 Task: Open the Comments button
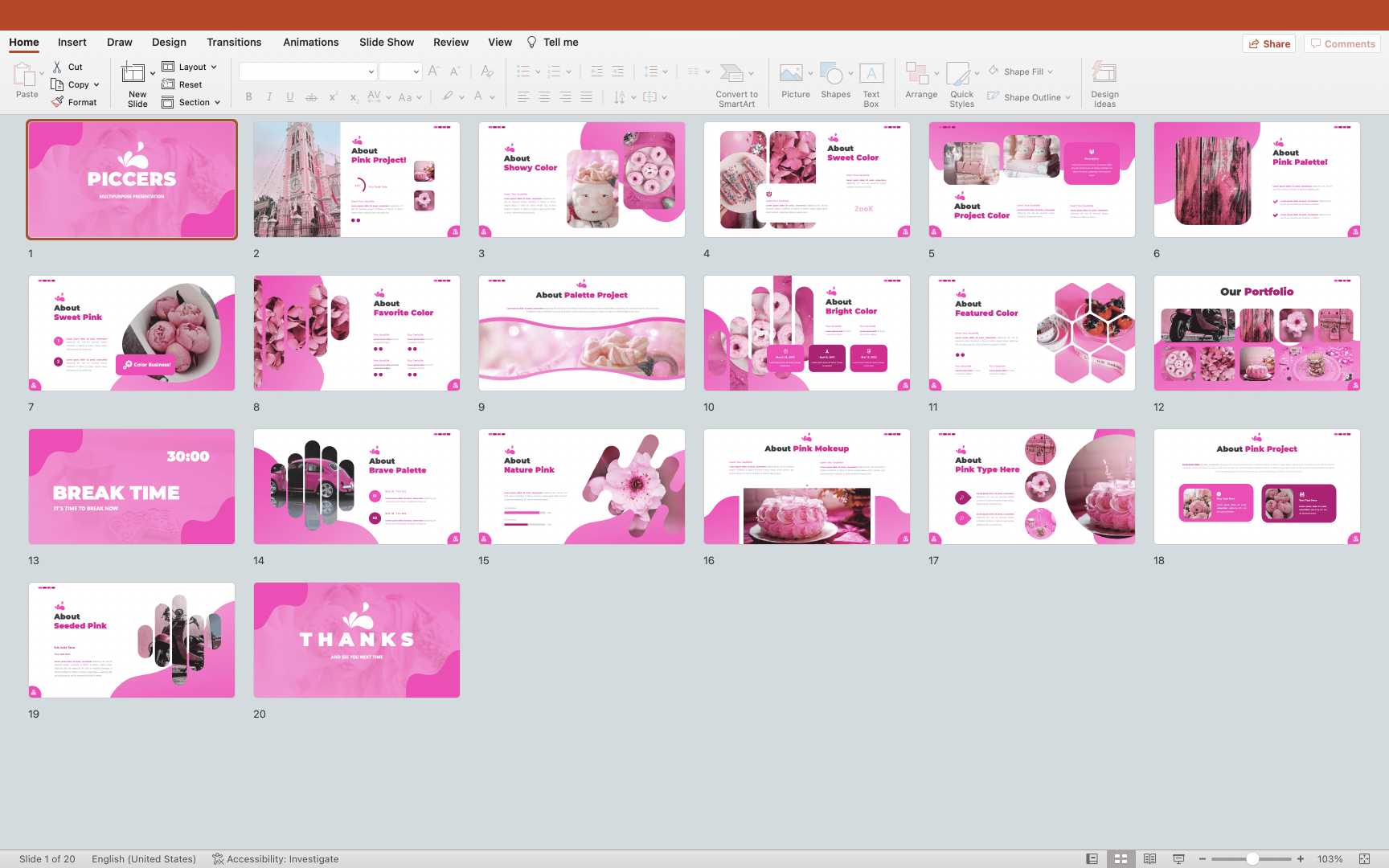[x=1342, y=43]
